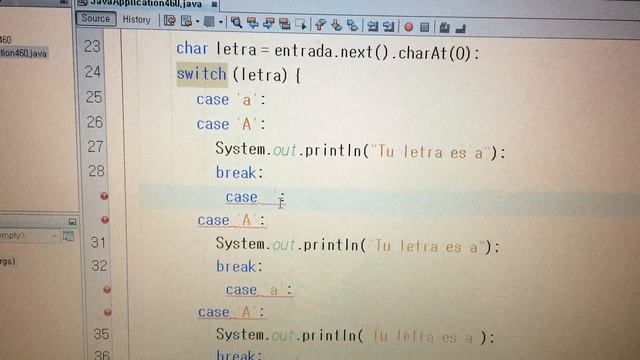Image resolution: width=640 pixels, height=360 pixels.
Task: Jump to Last Edit location icon
Action: [169, 20]
